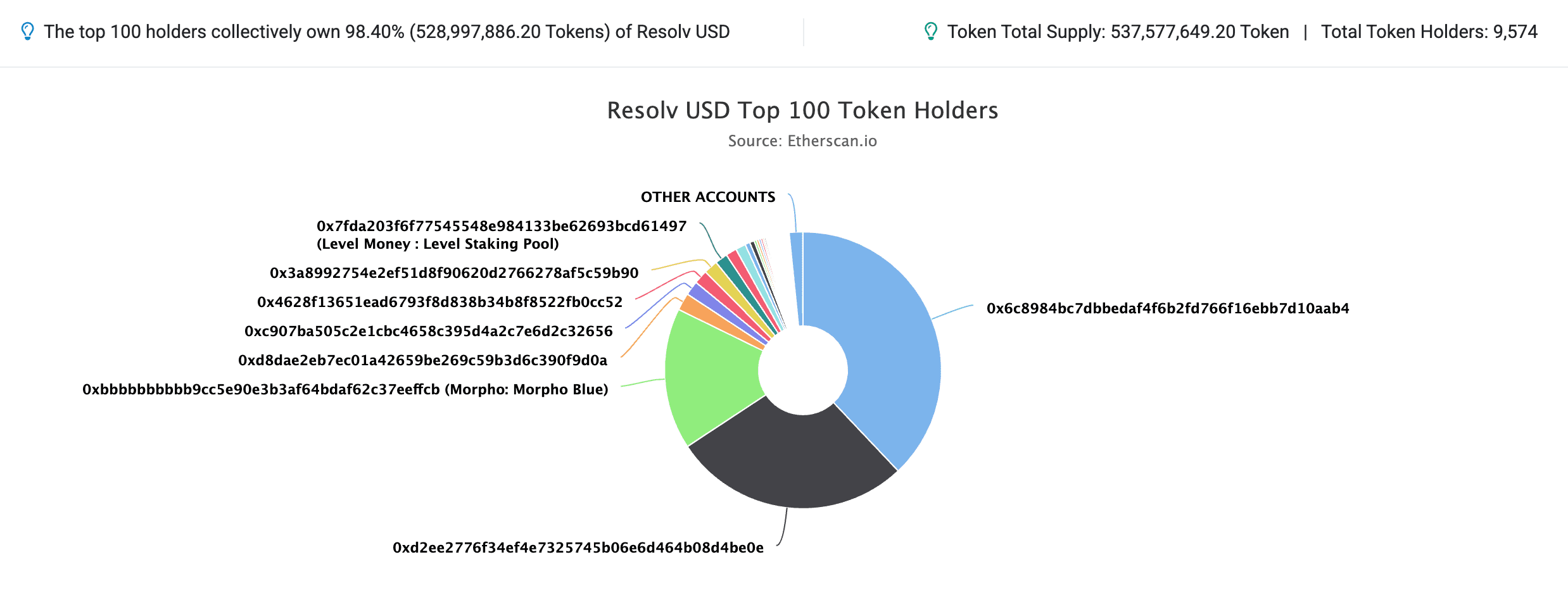
Task: Click the lightbulb icon beside top 100 holders text
Action: coord(27,32)
